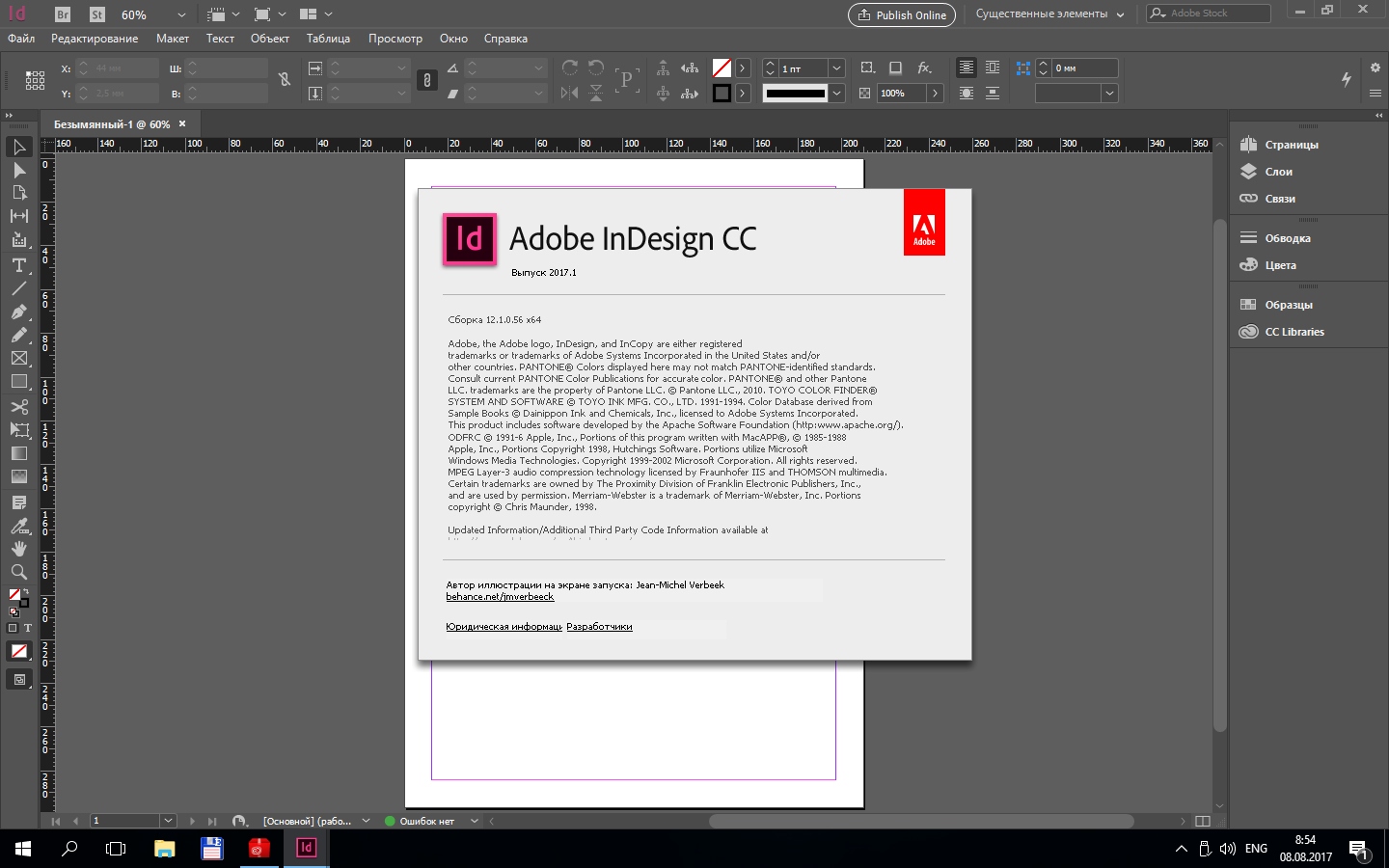The image size is (1389, 868).
Task: Select the Rectangle Frame tool
Action: coord(18,358)
